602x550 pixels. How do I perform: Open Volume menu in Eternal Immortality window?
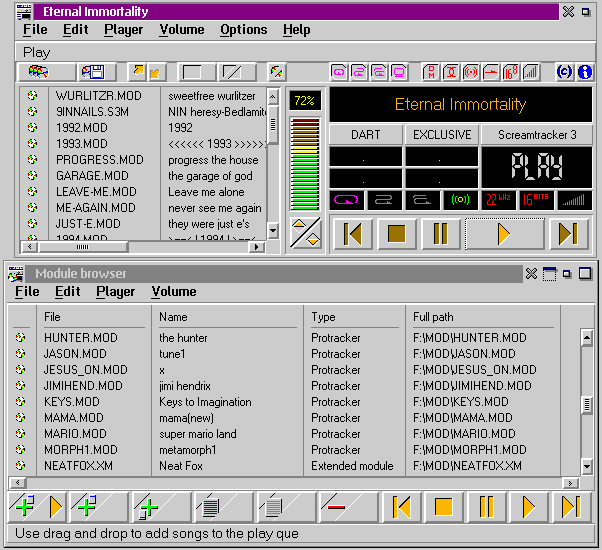[x=182, y=30]
